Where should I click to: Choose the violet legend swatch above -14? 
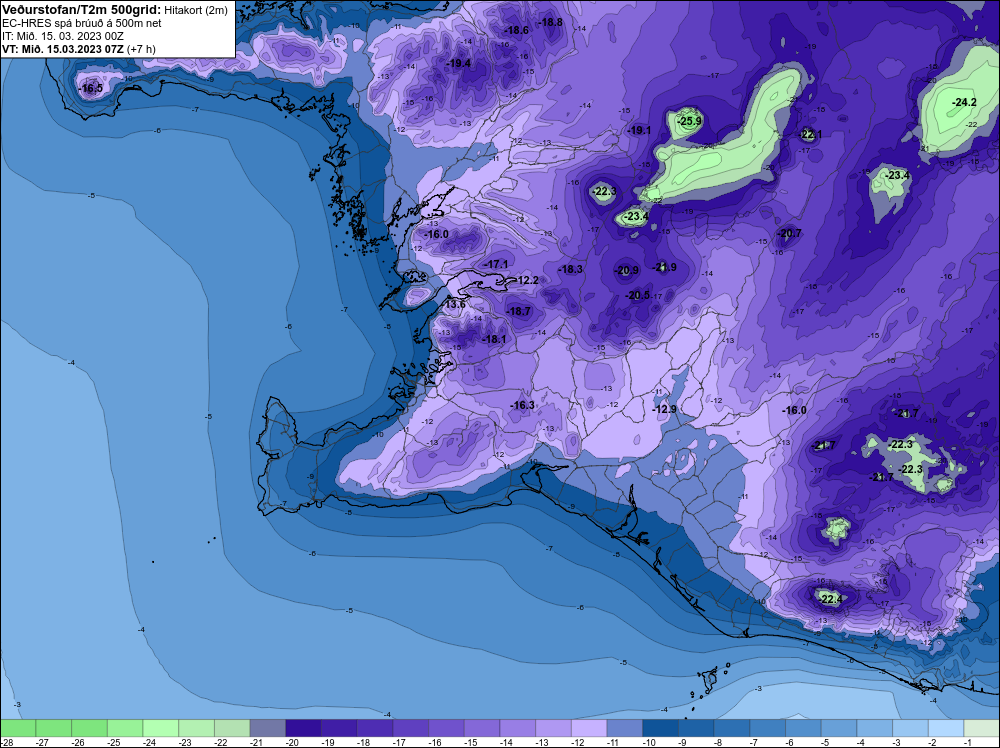[517, 728]
